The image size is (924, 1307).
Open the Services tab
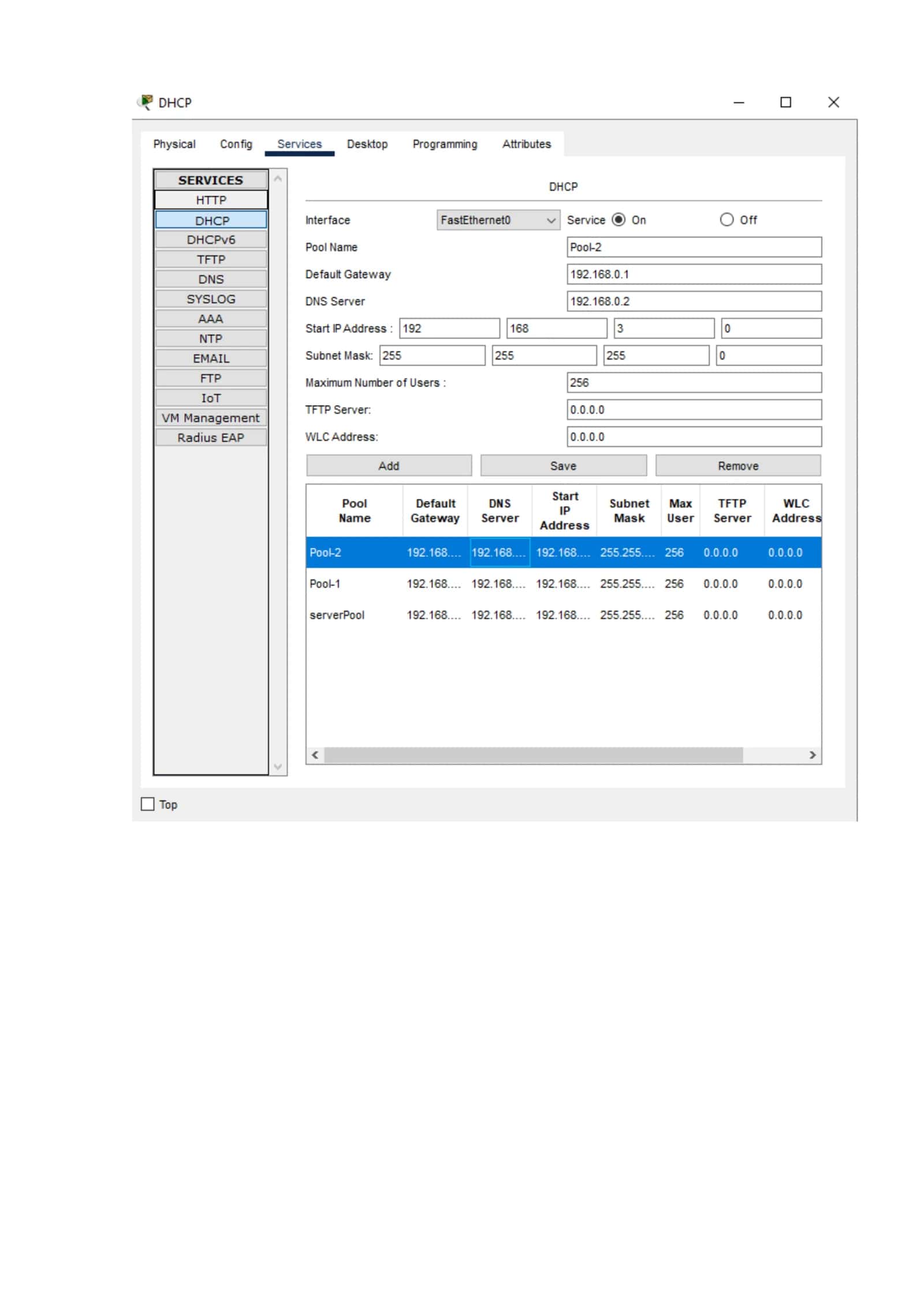point(299,144)
